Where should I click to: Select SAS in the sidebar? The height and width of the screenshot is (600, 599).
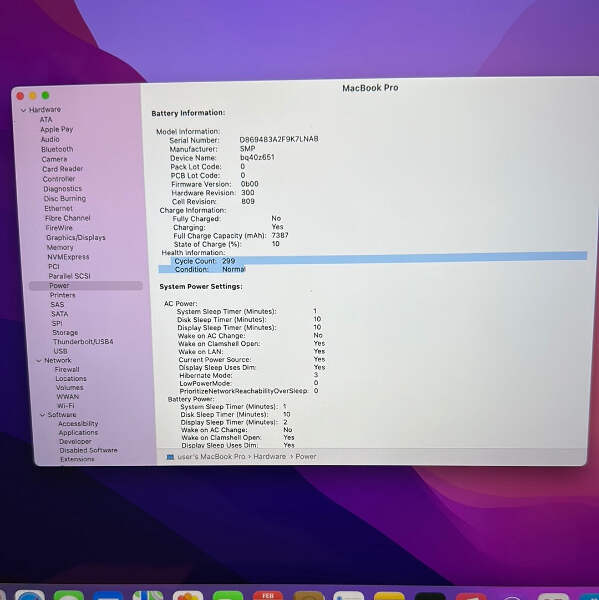[x=57, y=305]
